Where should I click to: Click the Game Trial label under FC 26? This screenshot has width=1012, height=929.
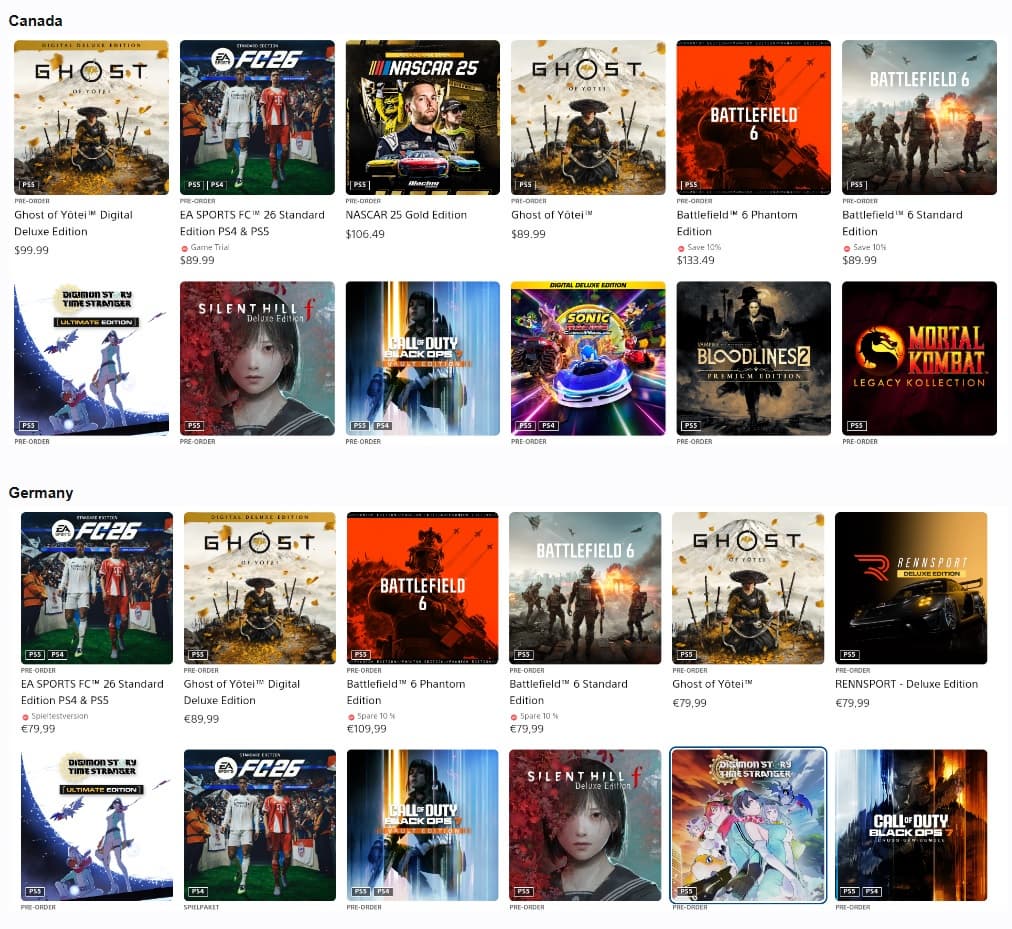(210, 247)
